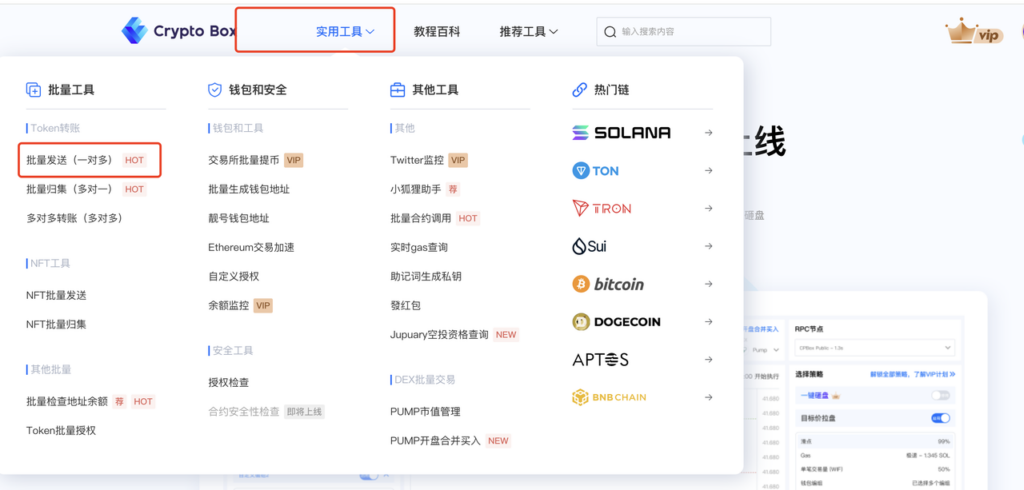Viewport: 1024px width, 490px height.
Task: Select 多对多转账（多对多）
Action: click(75, 218)
